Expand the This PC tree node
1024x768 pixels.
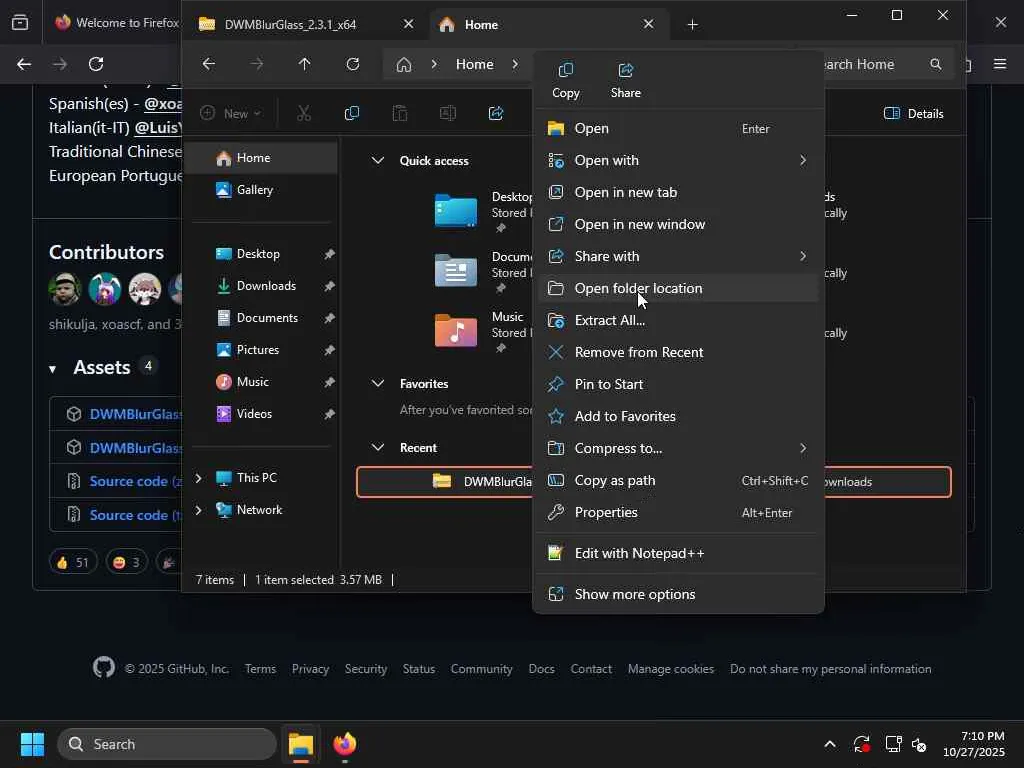point(199,479)
